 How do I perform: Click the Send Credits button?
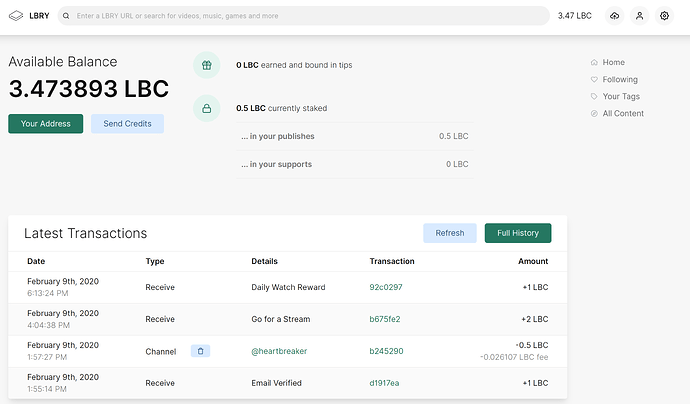point(127,123)
